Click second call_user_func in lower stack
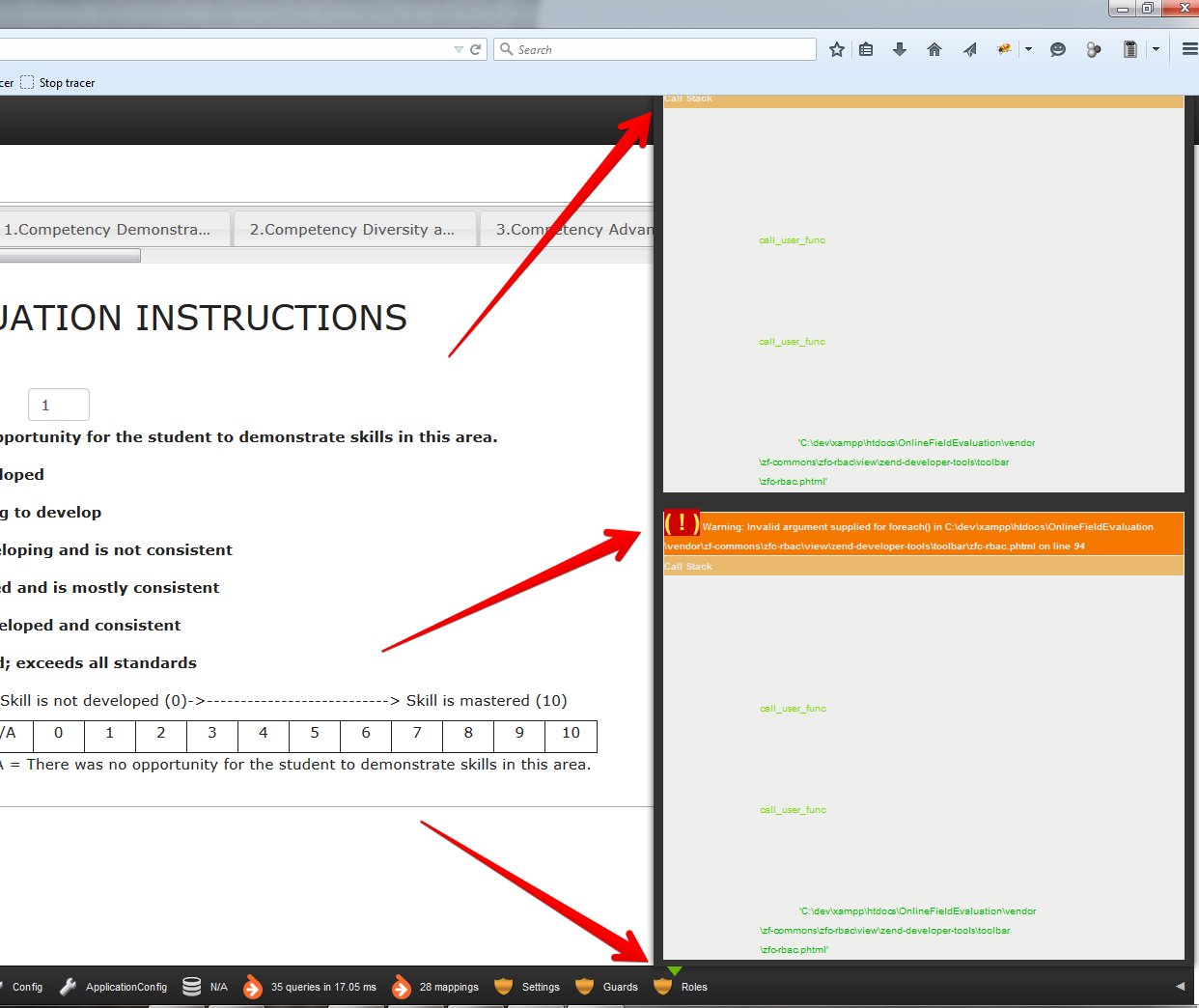Image resolution: width=1199 pixels, height=1008 pixels. tap(793, 810)
